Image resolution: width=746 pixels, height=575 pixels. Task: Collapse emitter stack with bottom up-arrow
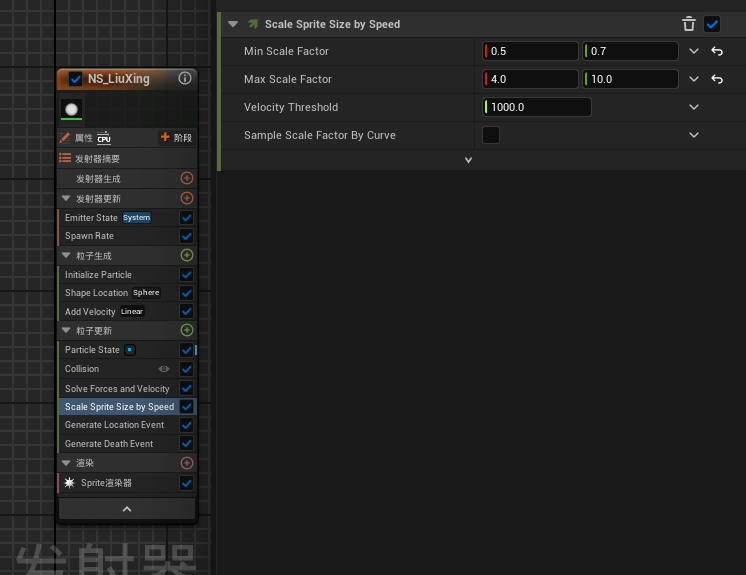click(x=127, y=509)
